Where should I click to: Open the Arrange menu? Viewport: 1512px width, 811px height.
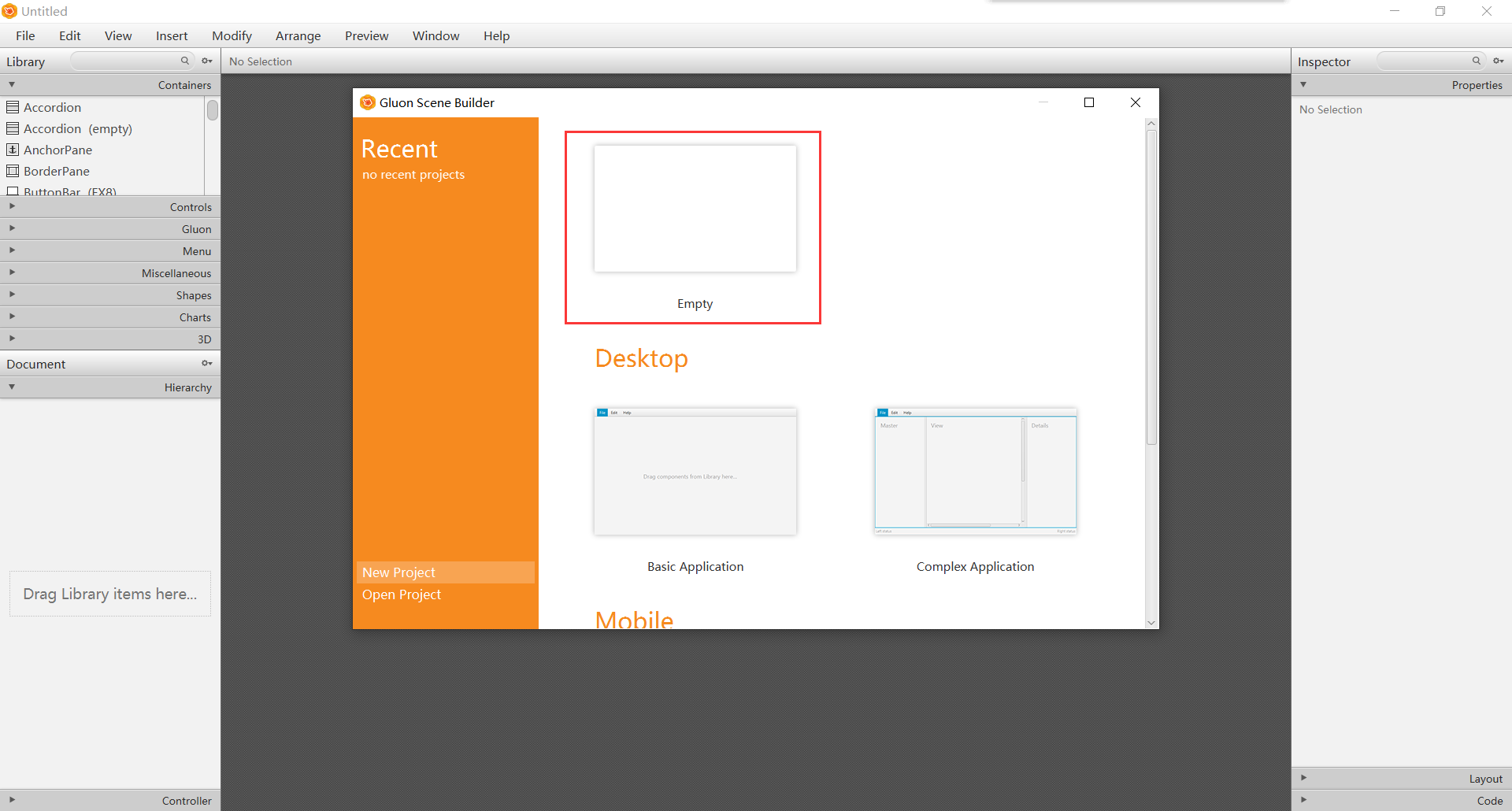[298, 35]
